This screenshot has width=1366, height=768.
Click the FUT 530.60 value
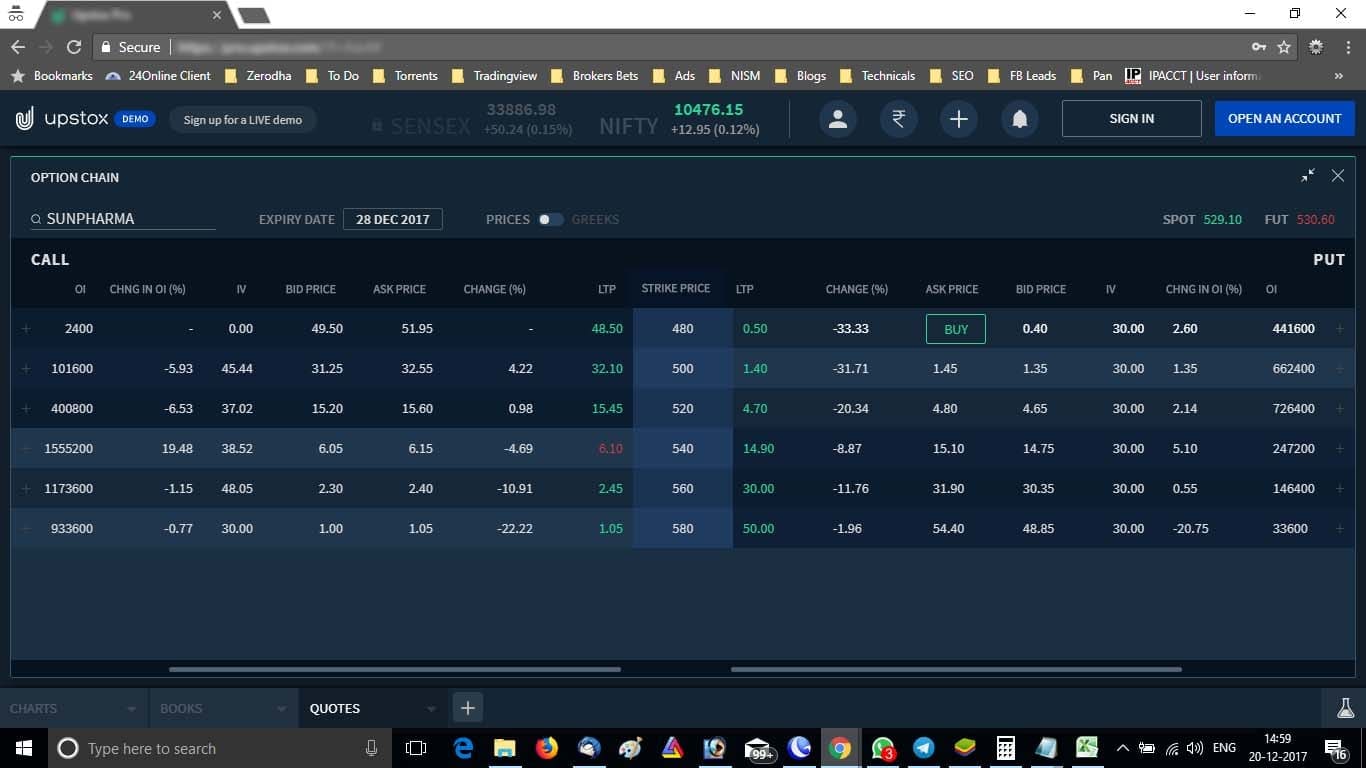[1315, 219]
